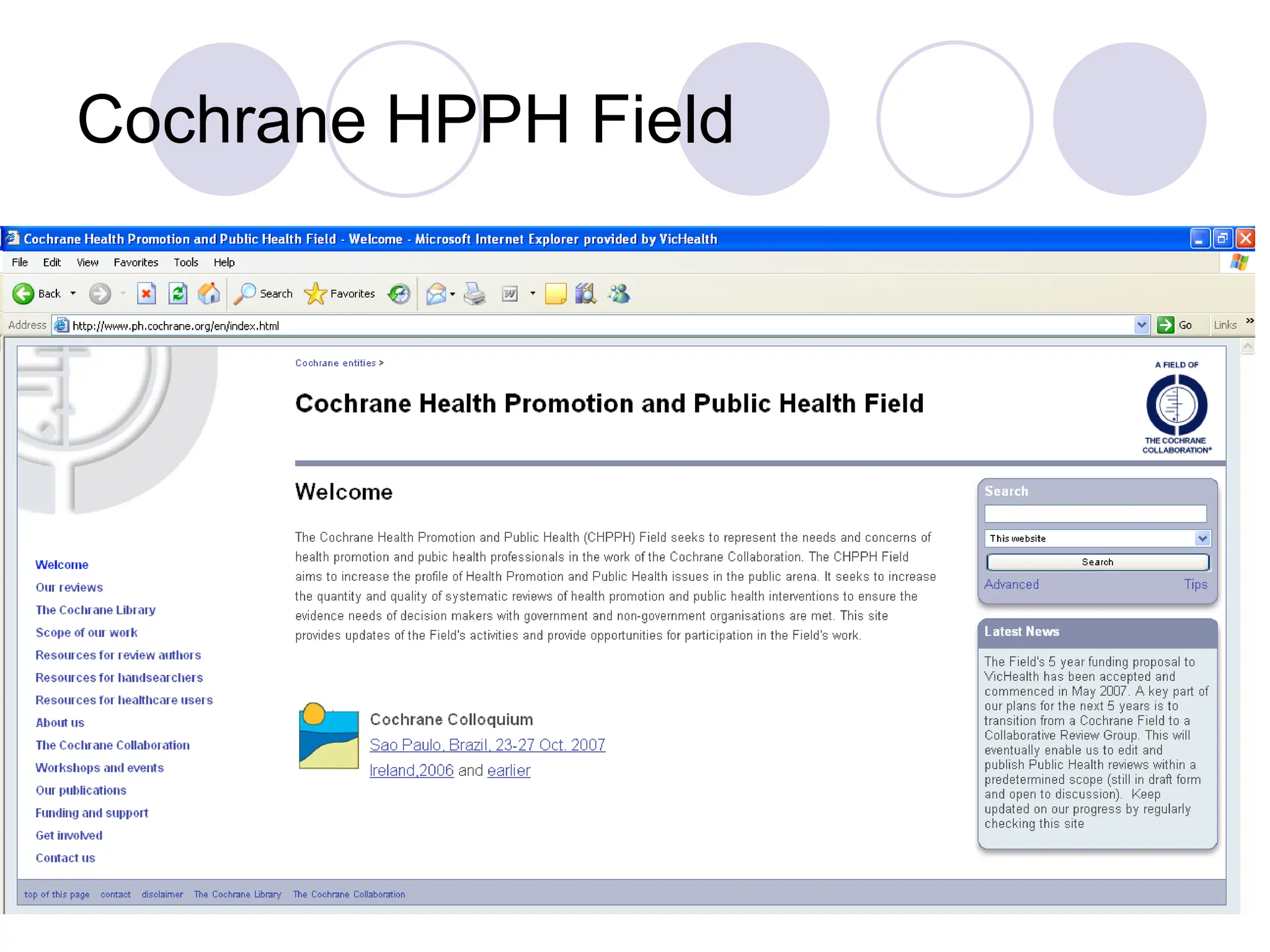
Task: Open Sao Paulo, Brazil 2007 link
Action: tap(487, 745)
